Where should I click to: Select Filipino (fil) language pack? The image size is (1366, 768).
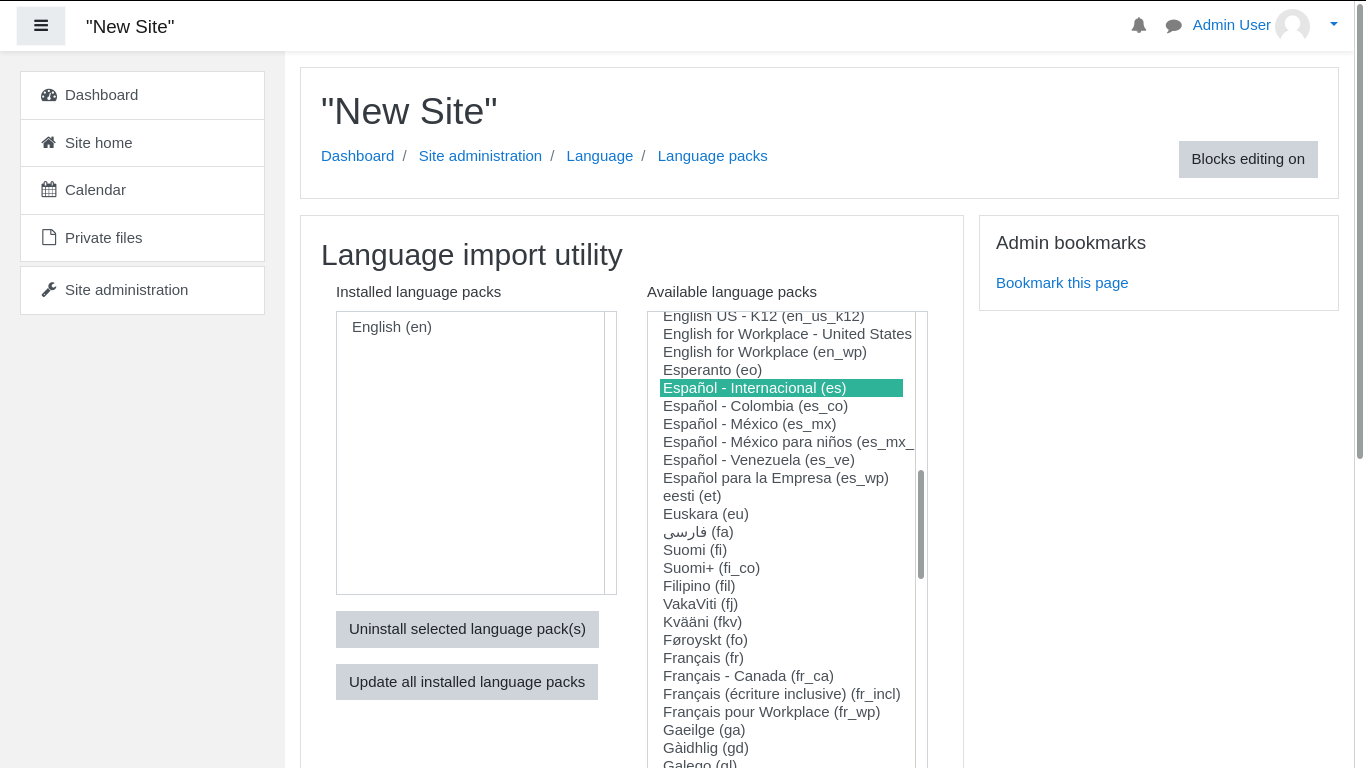click(x=781, y=586)
